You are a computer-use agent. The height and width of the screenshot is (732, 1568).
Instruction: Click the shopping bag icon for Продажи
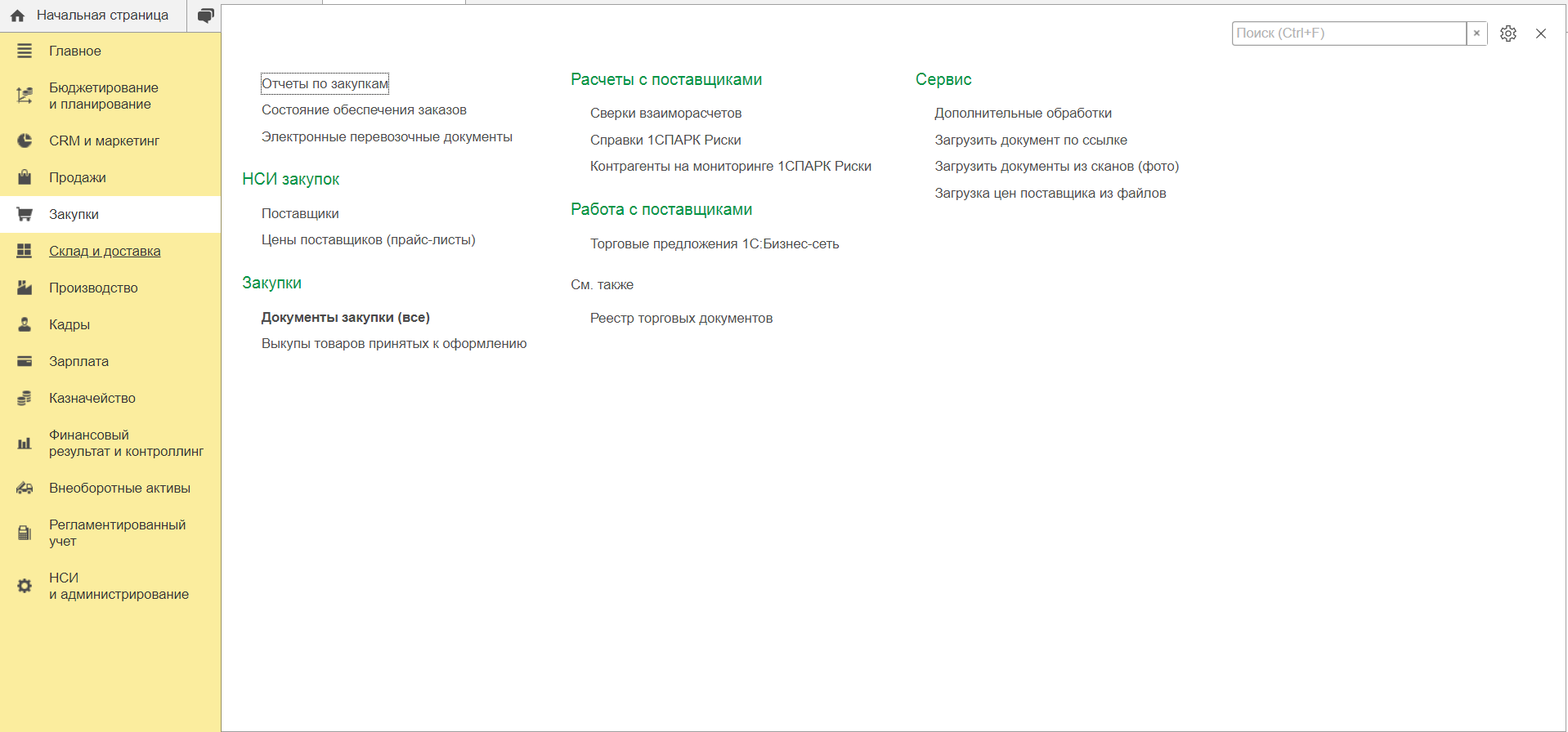pos(25,177)
